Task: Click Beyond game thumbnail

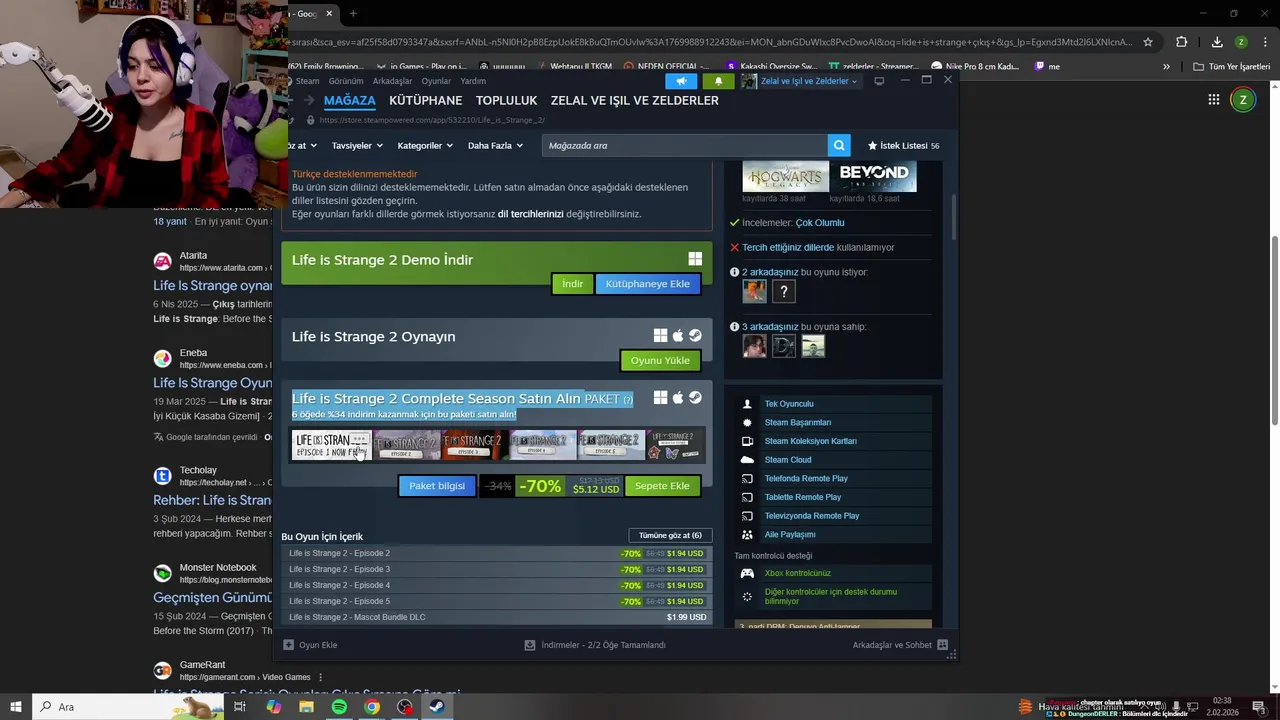Action: pyautogui.click(x=873, y=176)
